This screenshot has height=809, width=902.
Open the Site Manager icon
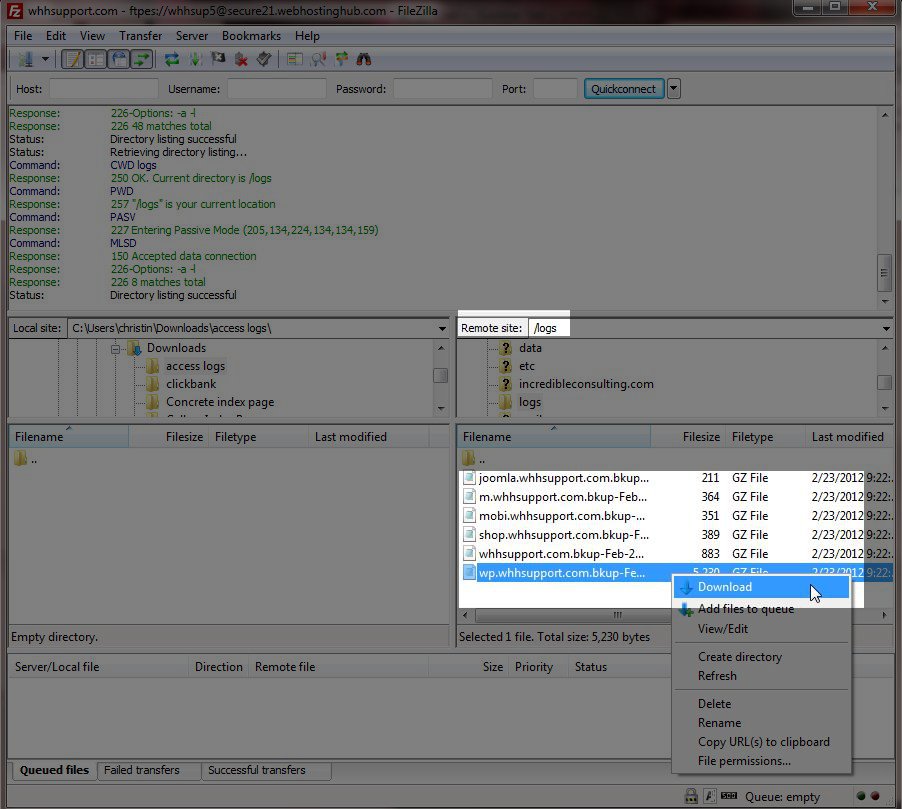tap(24, 59)
